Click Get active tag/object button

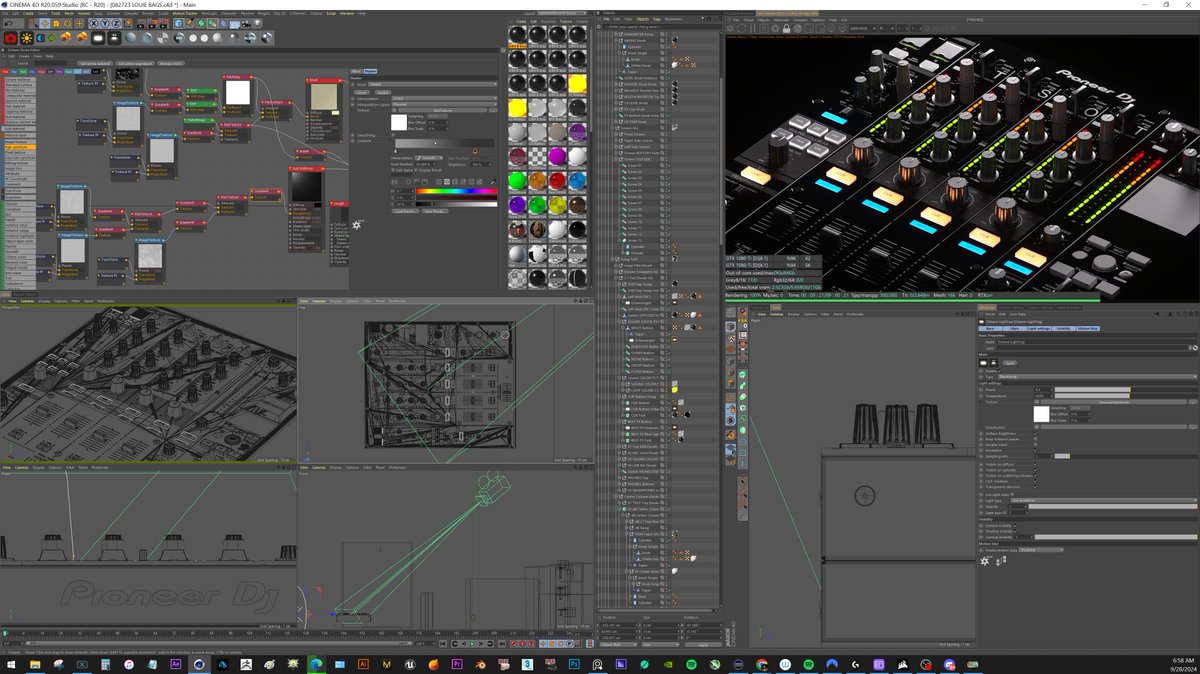136,64
